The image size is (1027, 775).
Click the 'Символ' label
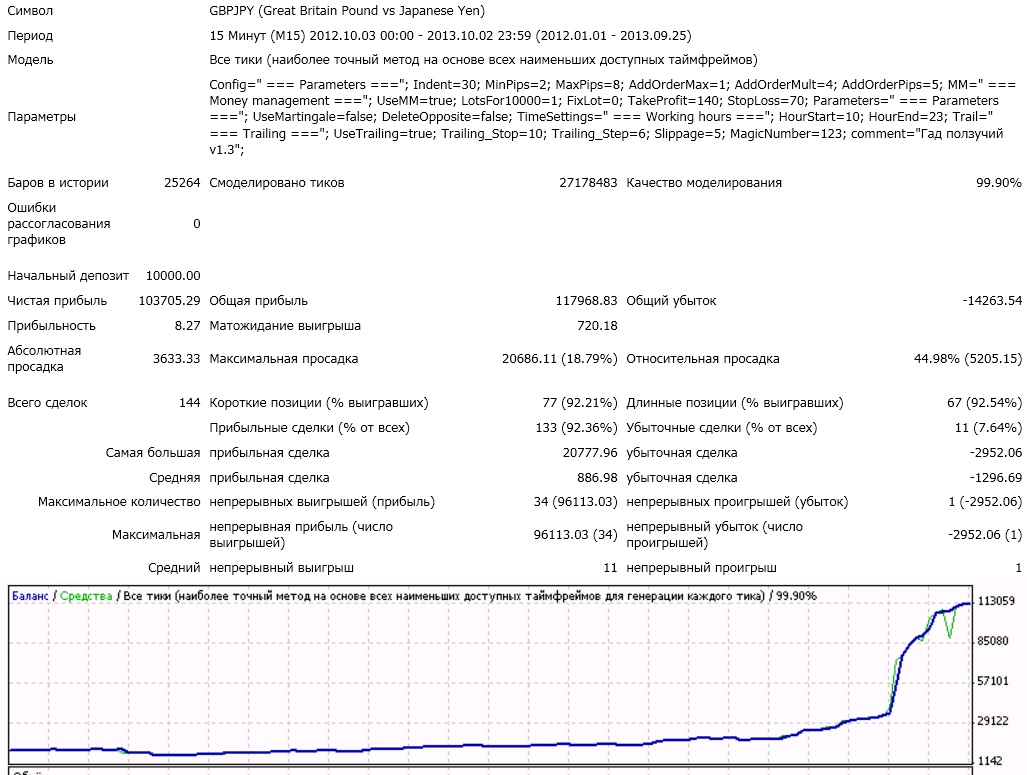(30, 11)
